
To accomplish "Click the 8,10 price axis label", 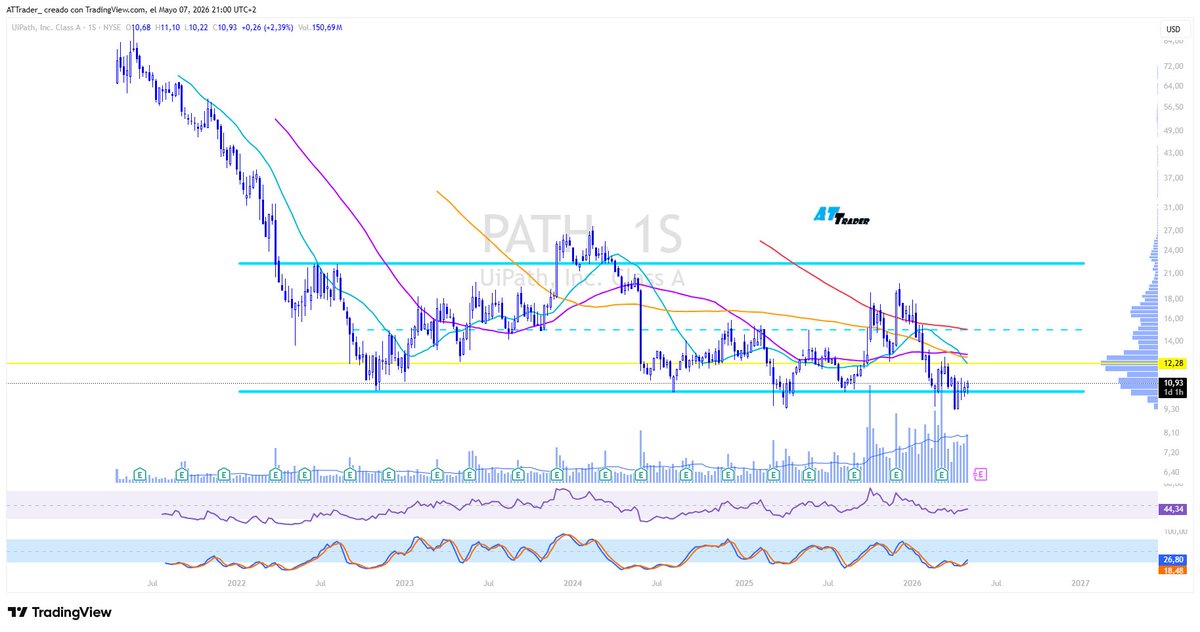I will [1170, 432].
